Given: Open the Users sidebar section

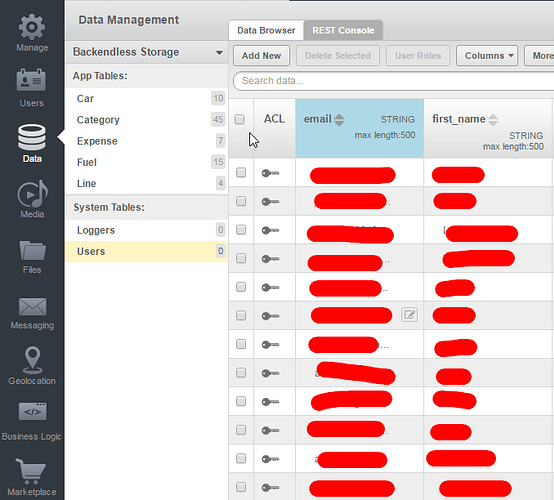Looking at the screenshot, I should 32,88.
